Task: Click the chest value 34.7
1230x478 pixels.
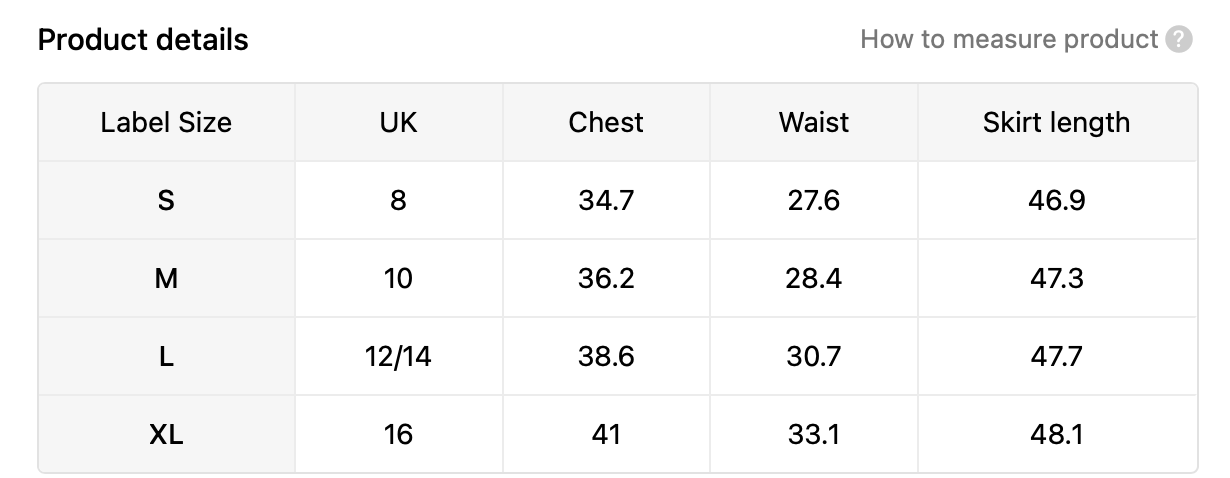Action: coord(606,200)
